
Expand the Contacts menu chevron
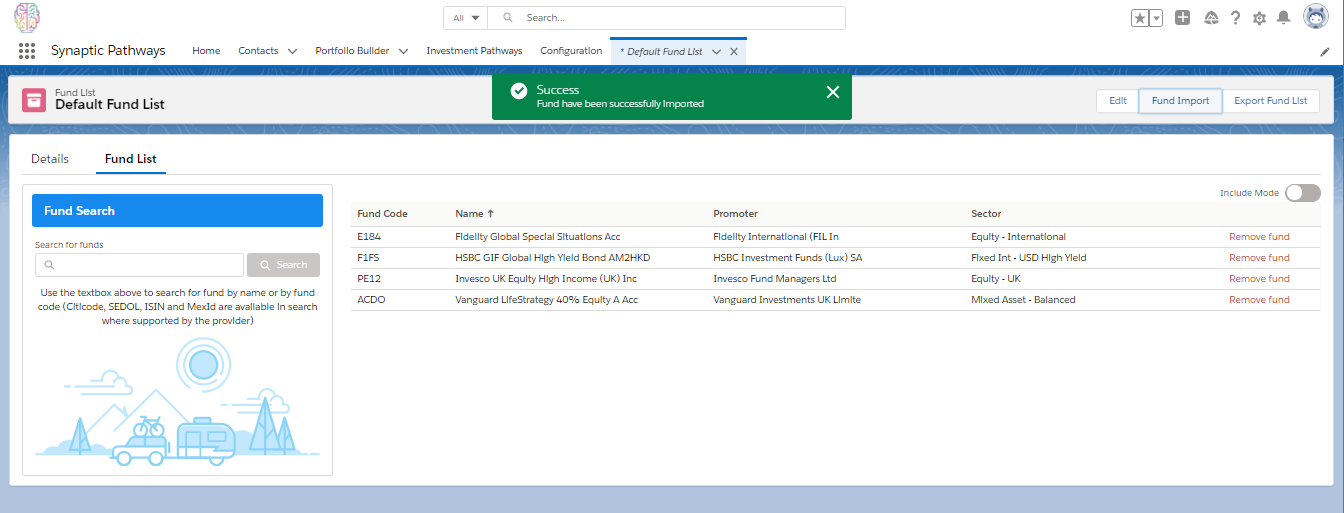pyautogui.click(x=292, y=51)
